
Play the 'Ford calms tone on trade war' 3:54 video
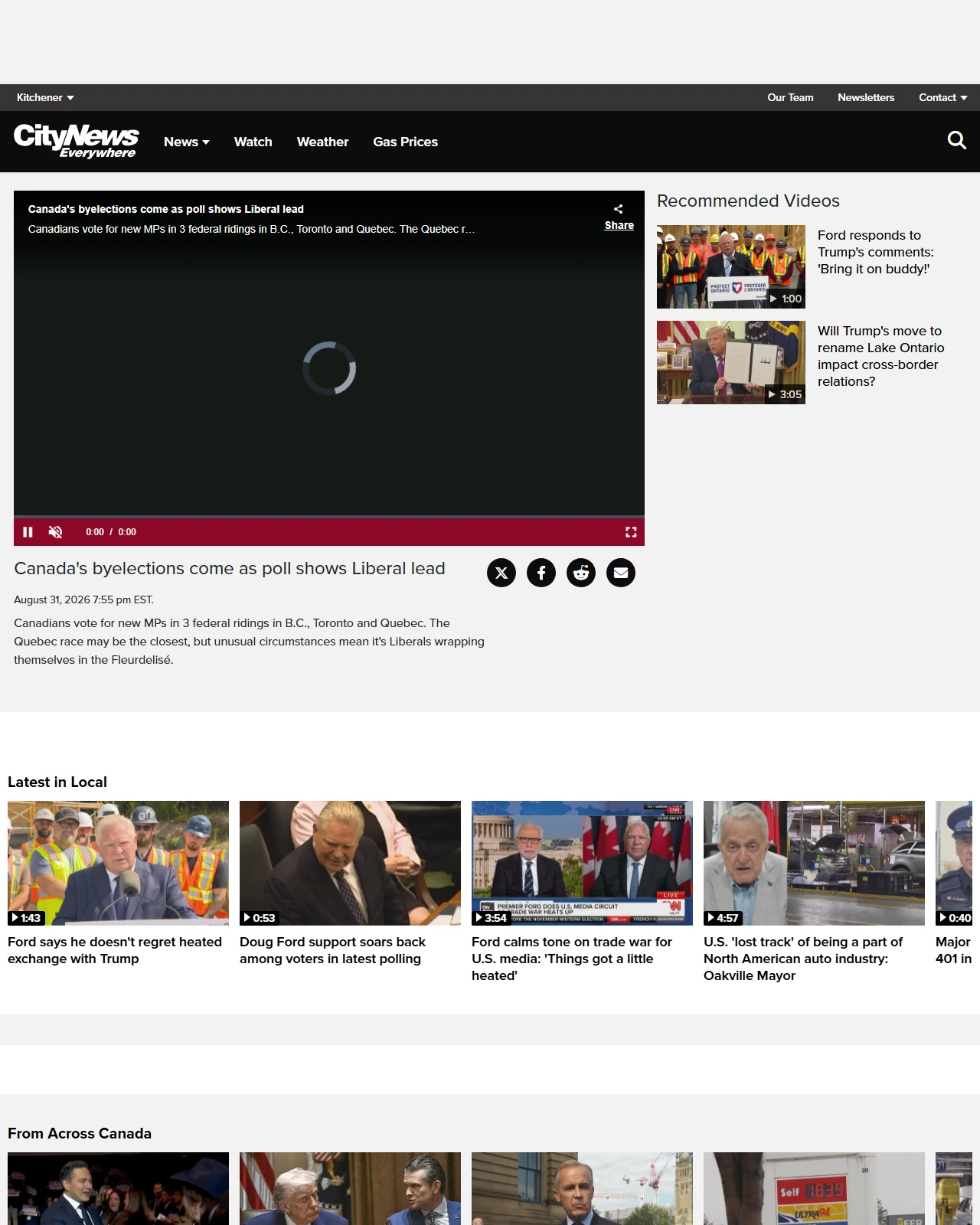click(x=582, y=863)
